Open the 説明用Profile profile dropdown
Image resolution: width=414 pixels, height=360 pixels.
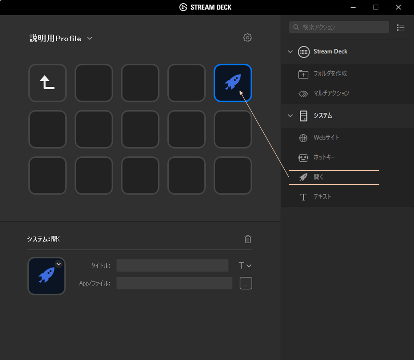click(x=61, y=38)
